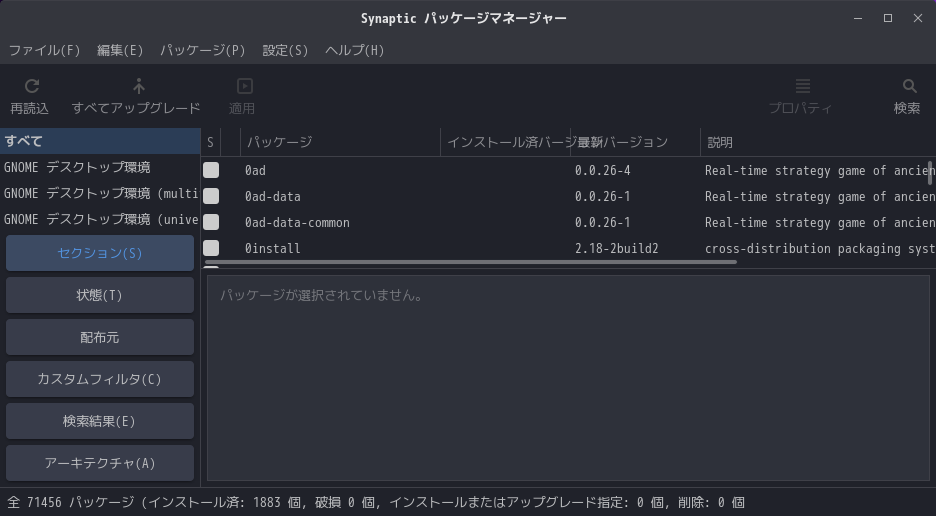Filter by アーキテクチャ(A) architecture
Screen dimensions: 936x516
(100, 463)
